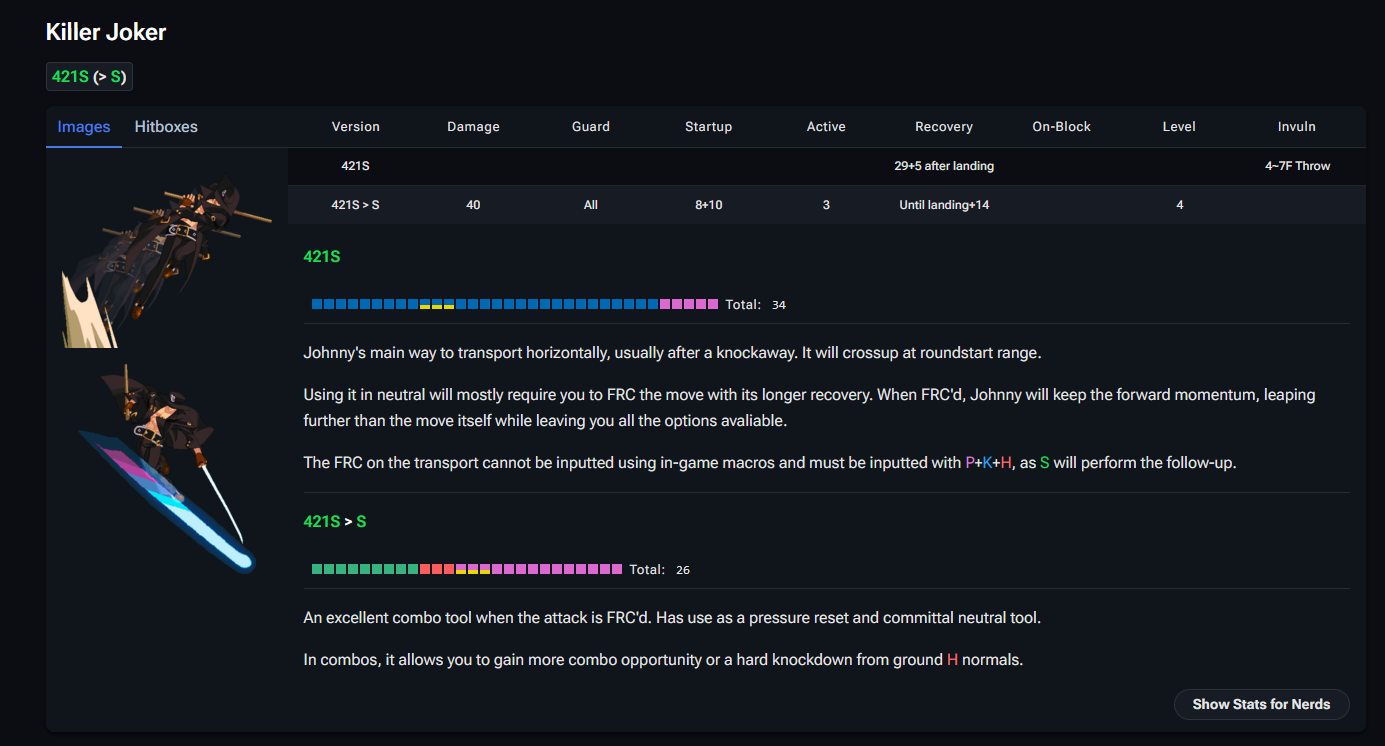Select the Total: 26 frame count
Screen dimensions: 1385x746
pyautogui.click(x=660, y=570)
